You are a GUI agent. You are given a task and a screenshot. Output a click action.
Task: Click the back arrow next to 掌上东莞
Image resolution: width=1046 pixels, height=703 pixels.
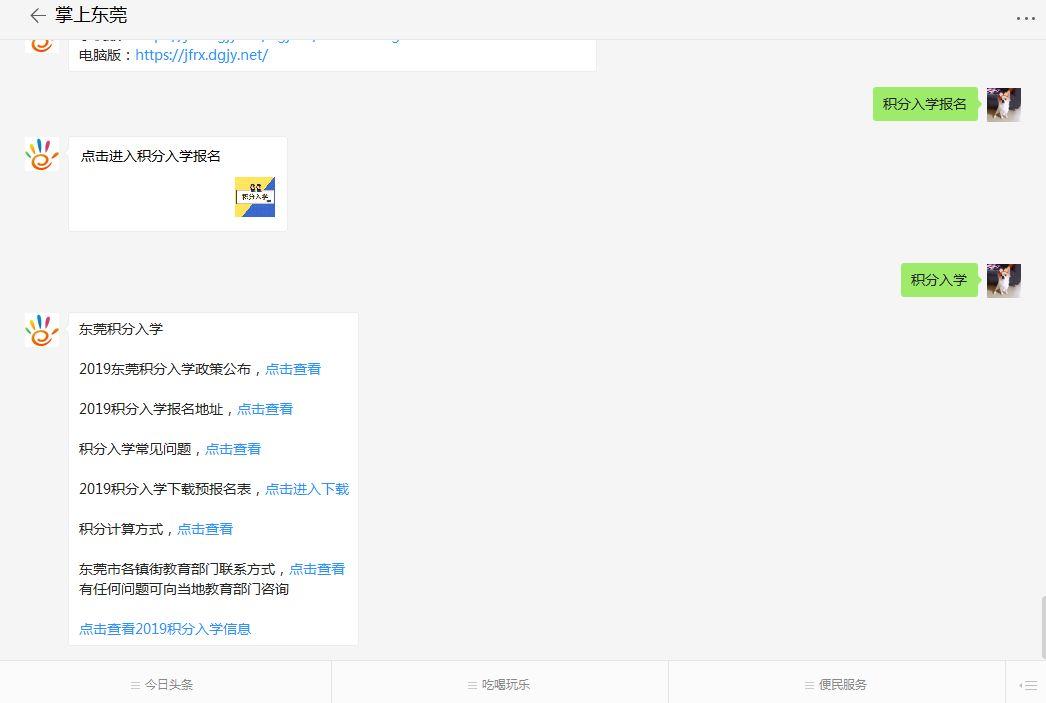coord(38,16)
